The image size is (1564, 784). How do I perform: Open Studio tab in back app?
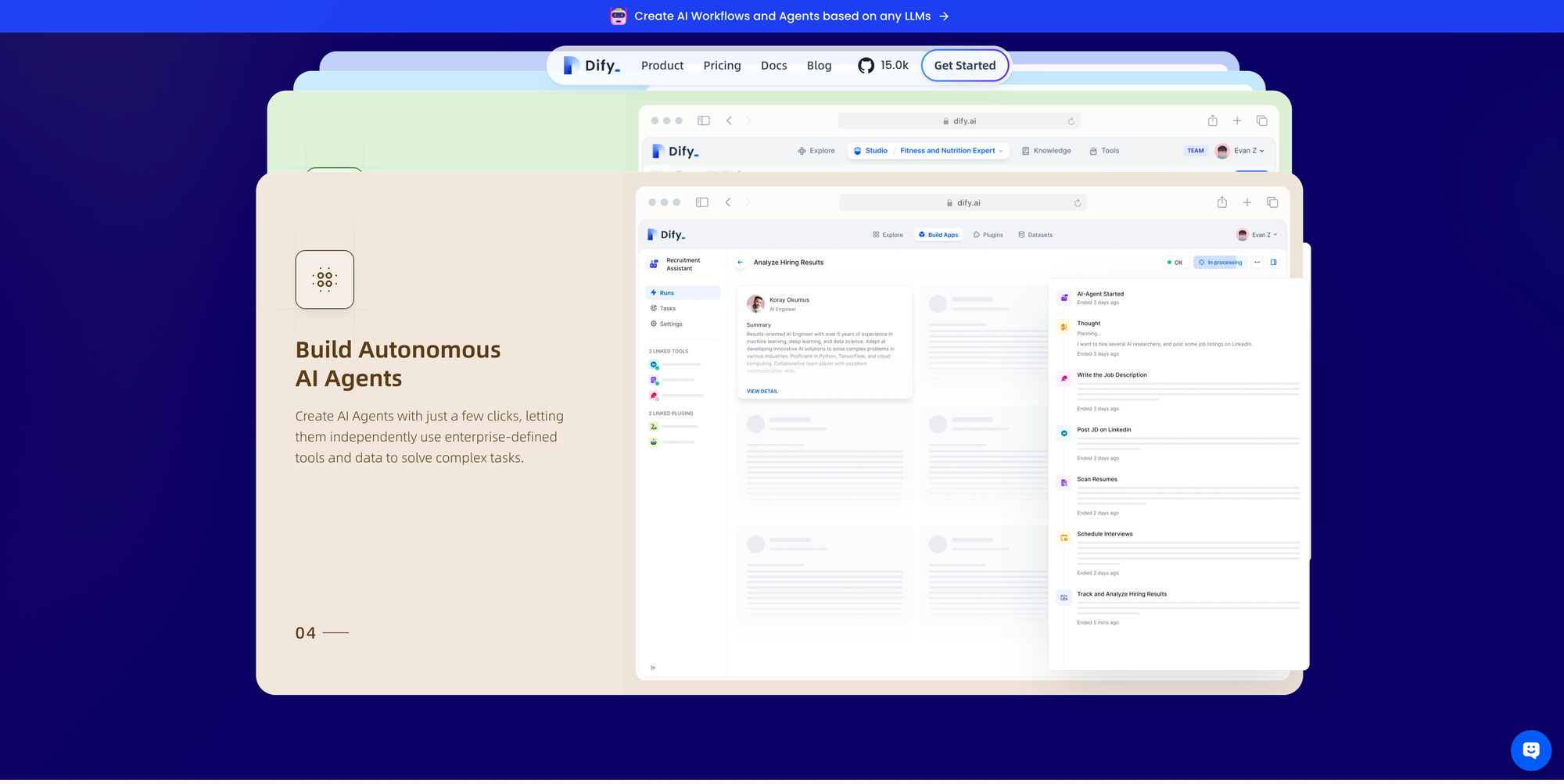click(x=870, y=152)
